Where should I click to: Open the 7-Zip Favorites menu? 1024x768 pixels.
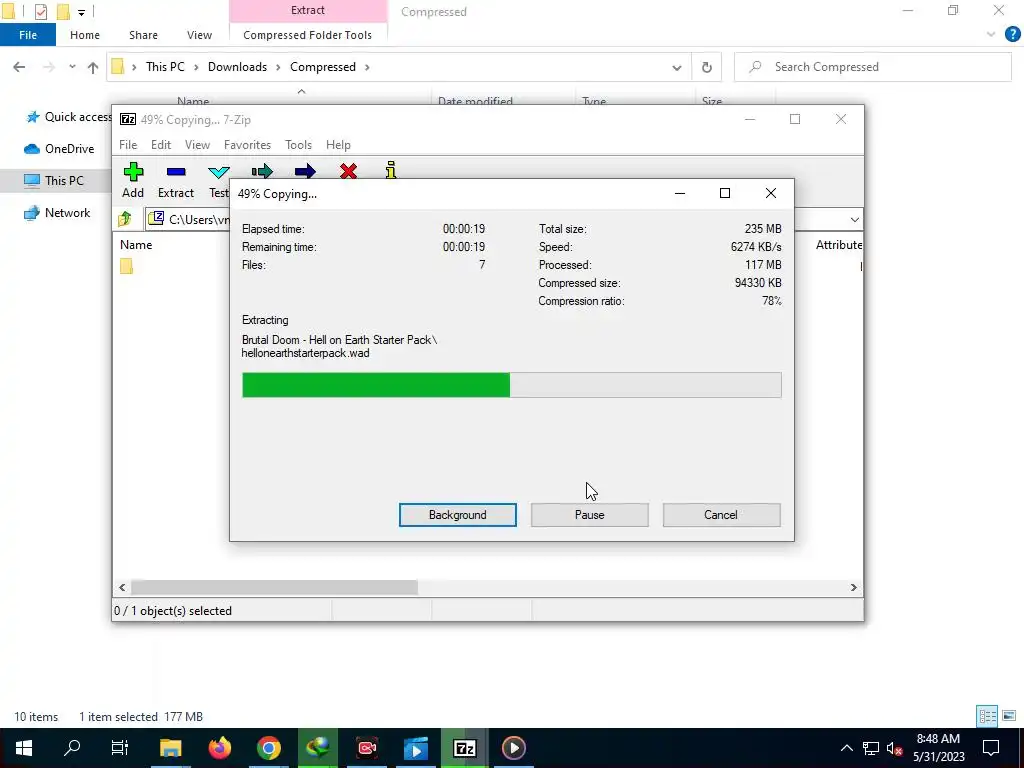click(x=247, y=145)
